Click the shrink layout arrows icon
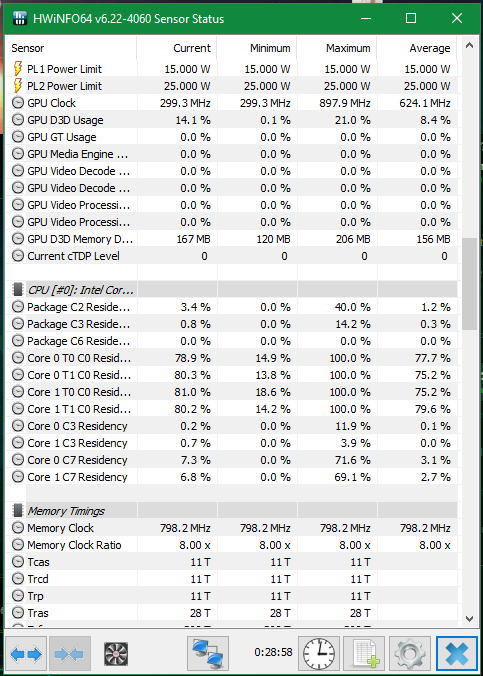This screenshot has height=676, width=483. point(70,654)
